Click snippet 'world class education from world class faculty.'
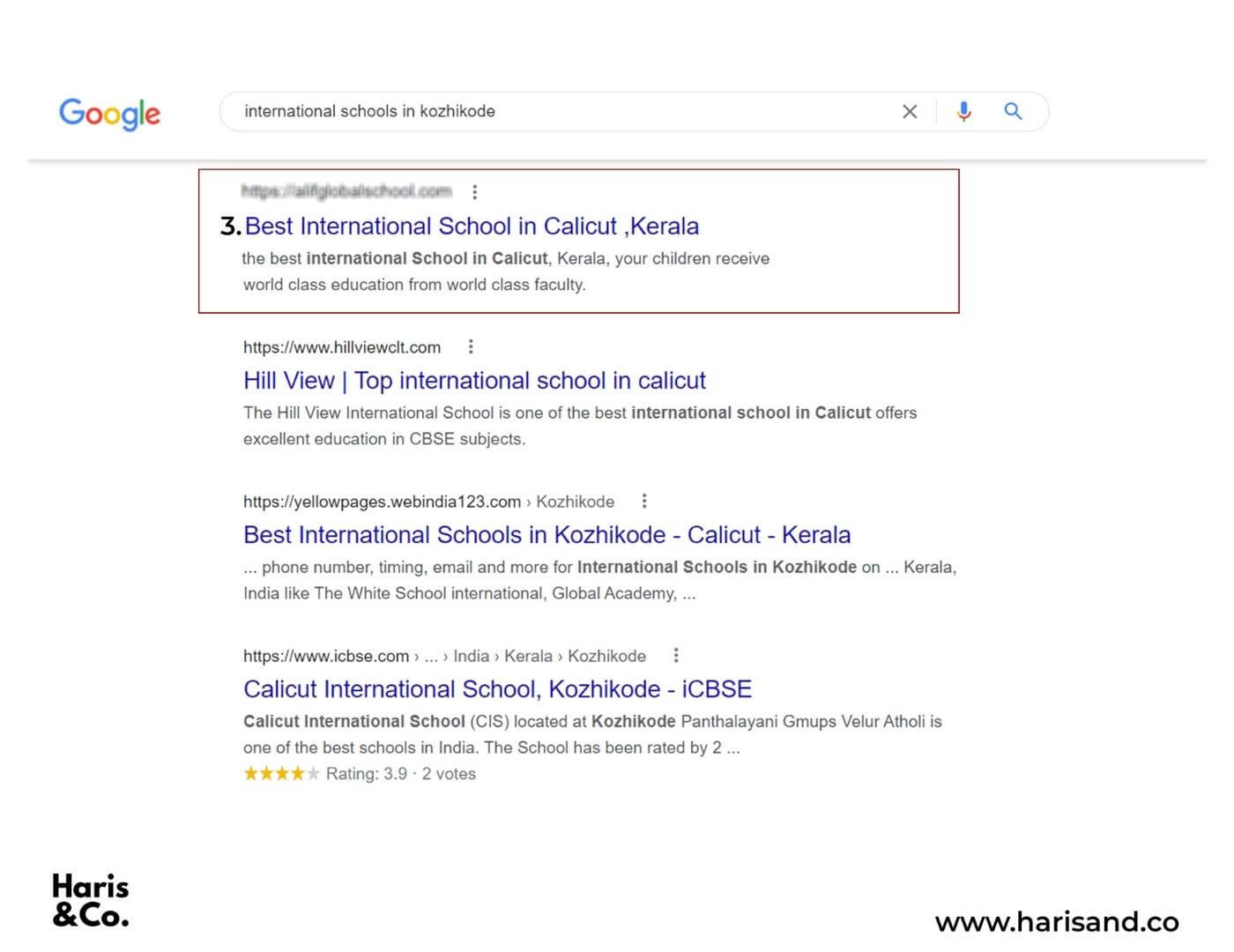Image resolution: width=1234 pixels, height=952 pixels. [x=414, y=285]
